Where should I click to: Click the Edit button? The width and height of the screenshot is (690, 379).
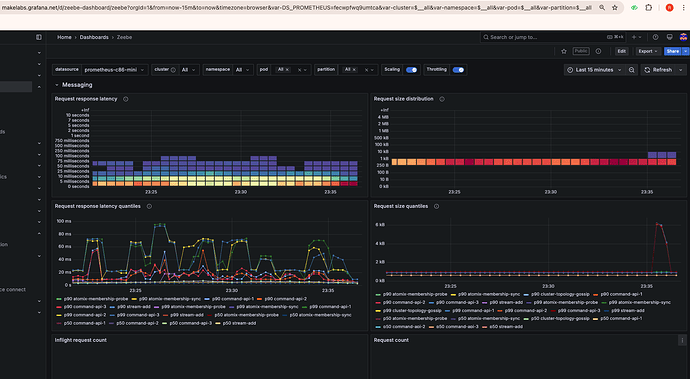click(621, 52)
